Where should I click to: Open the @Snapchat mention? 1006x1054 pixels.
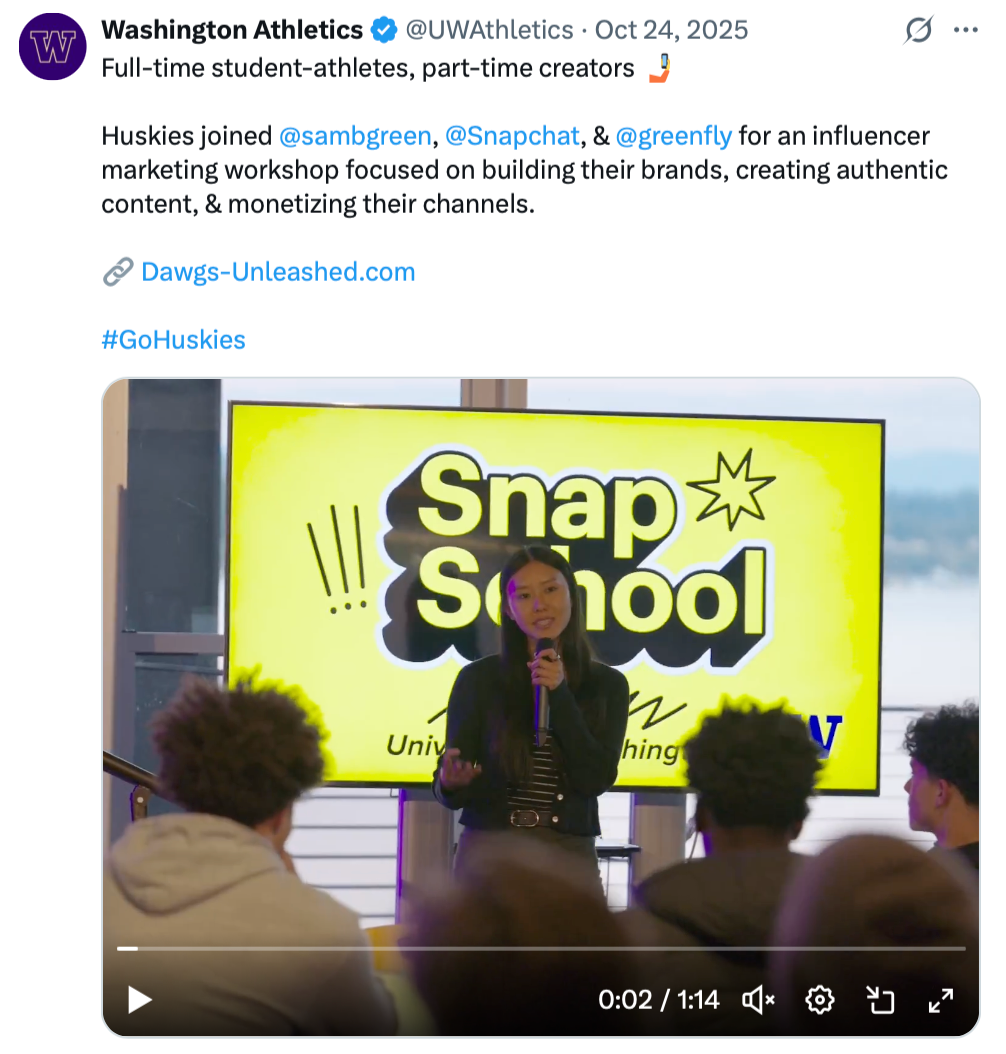pyautogui.click(x=512, y=136)
